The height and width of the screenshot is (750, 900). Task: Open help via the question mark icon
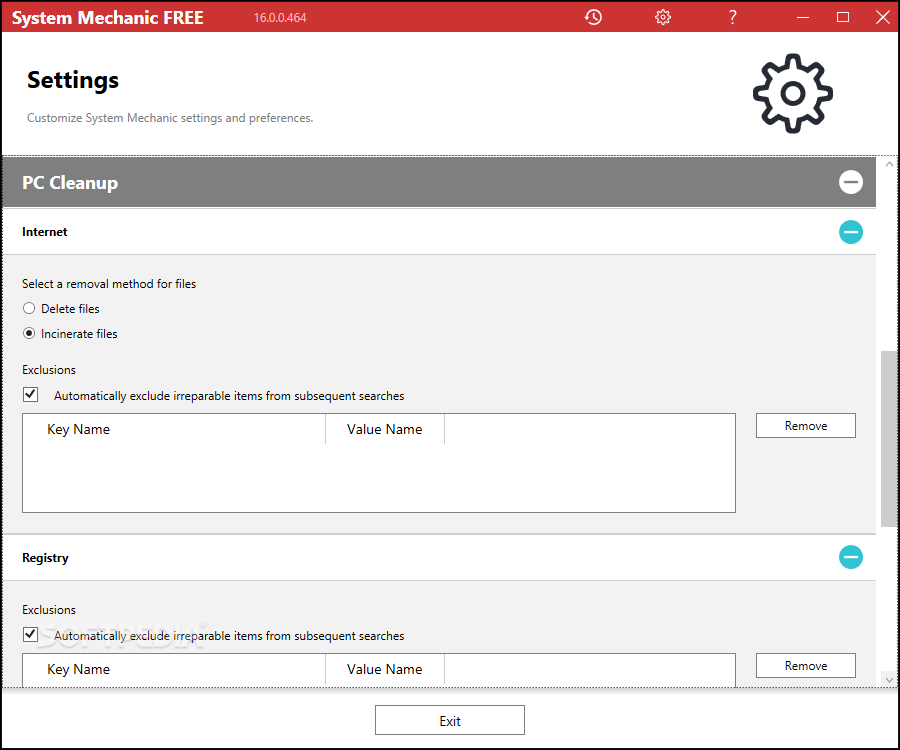point(732,17)
